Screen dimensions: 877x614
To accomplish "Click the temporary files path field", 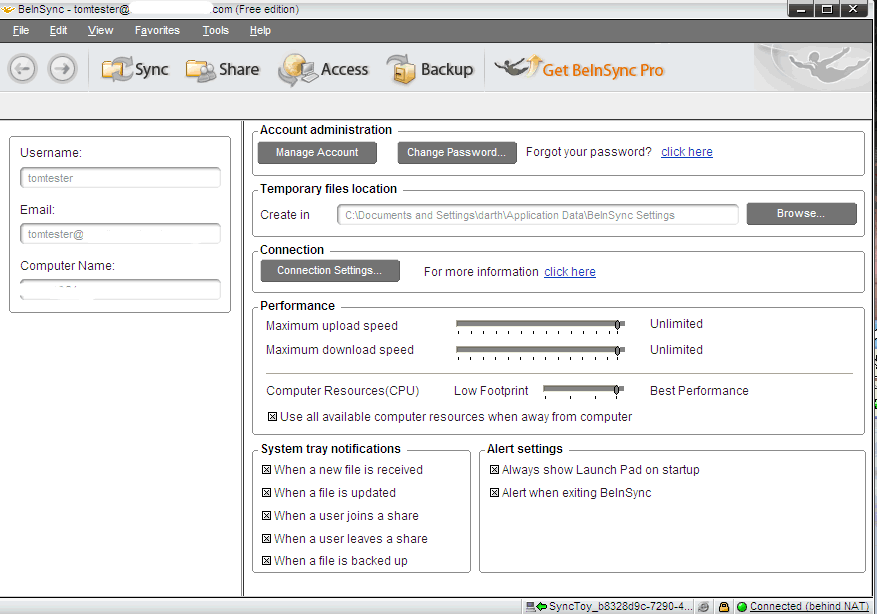I will 537,215.
